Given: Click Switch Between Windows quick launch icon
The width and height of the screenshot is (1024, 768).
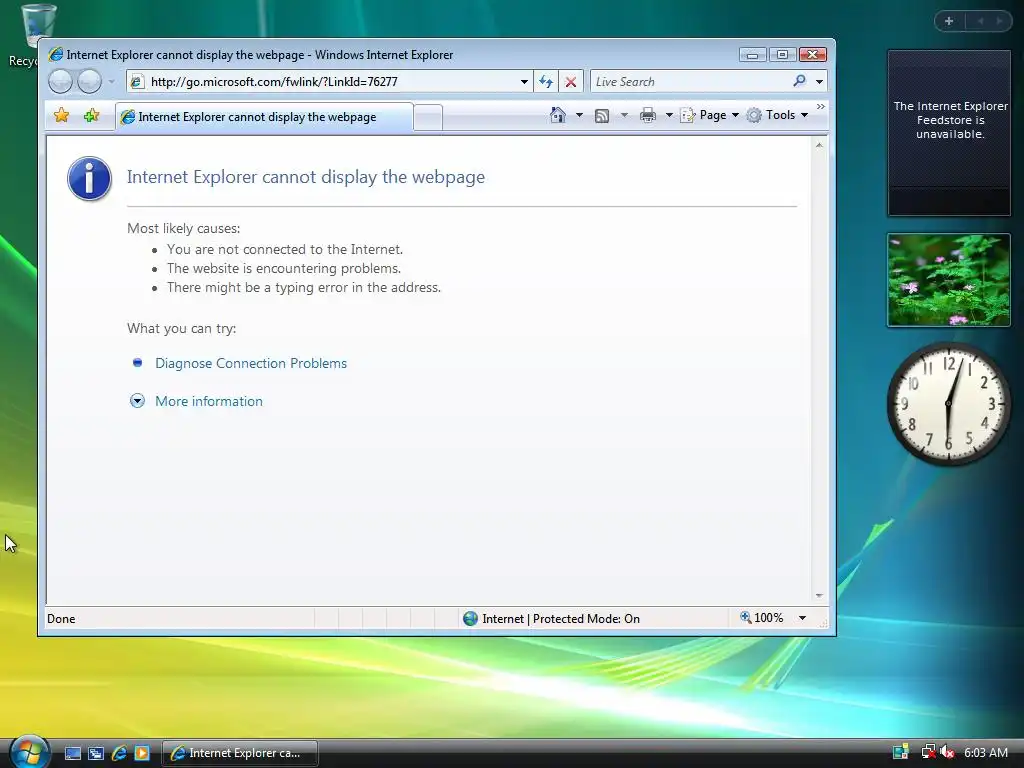Looking at the screenshot, I should coord(96,753).
